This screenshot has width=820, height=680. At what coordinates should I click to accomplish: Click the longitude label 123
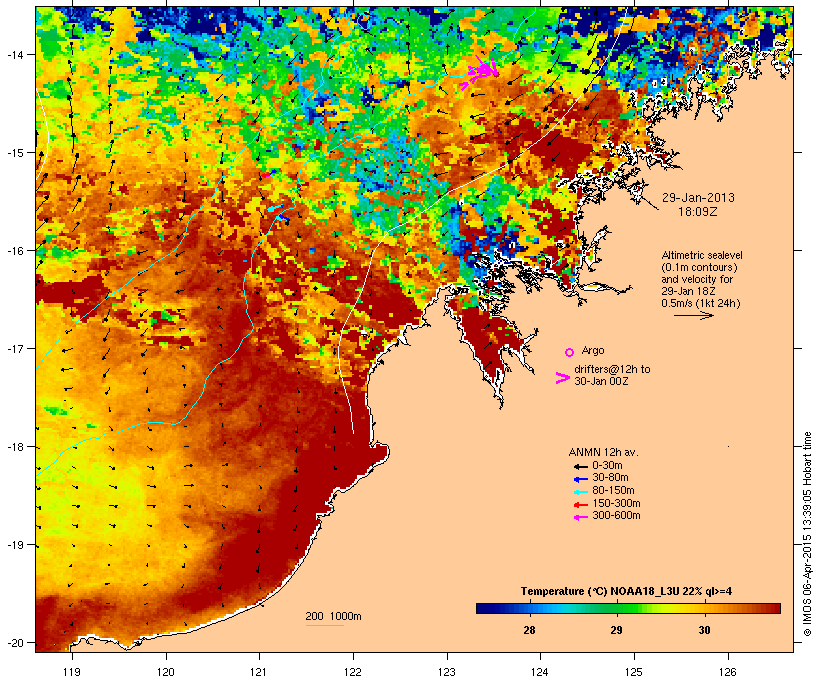447,672
